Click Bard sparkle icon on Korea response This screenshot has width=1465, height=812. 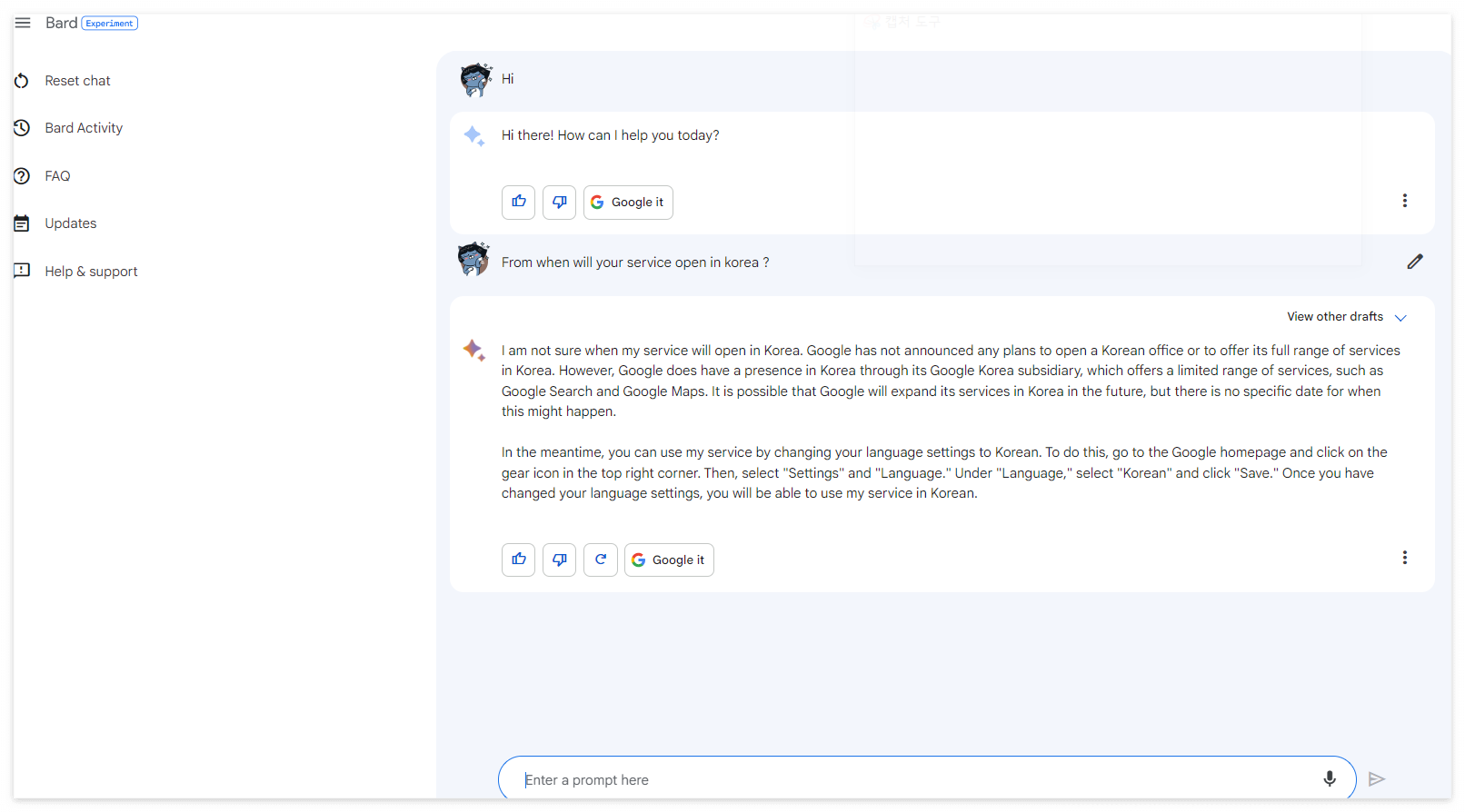click(x=473, y=350)
